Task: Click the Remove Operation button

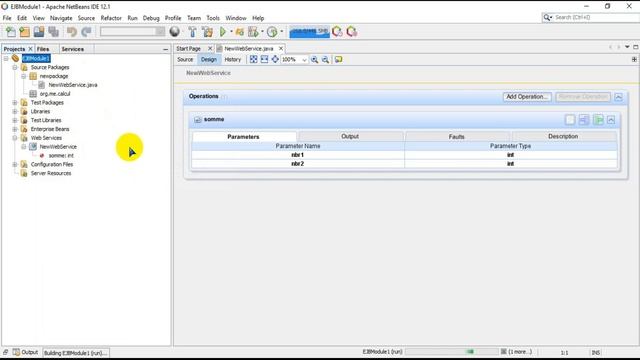Action: coord(582,97)
